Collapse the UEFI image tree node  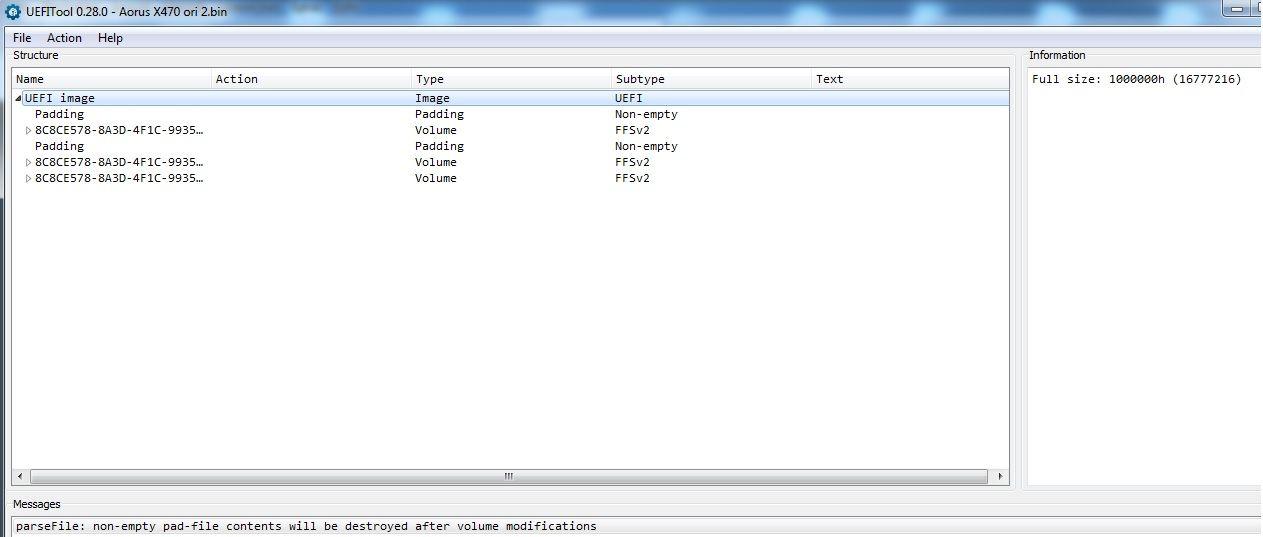[18, 98]
